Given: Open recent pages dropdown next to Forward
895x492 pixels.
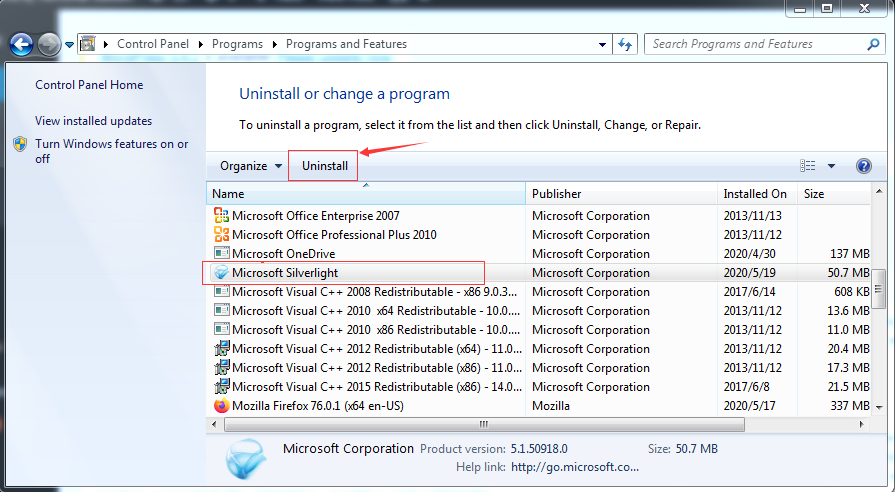Looking at the screenshot, I should click(x=69, y=45).
